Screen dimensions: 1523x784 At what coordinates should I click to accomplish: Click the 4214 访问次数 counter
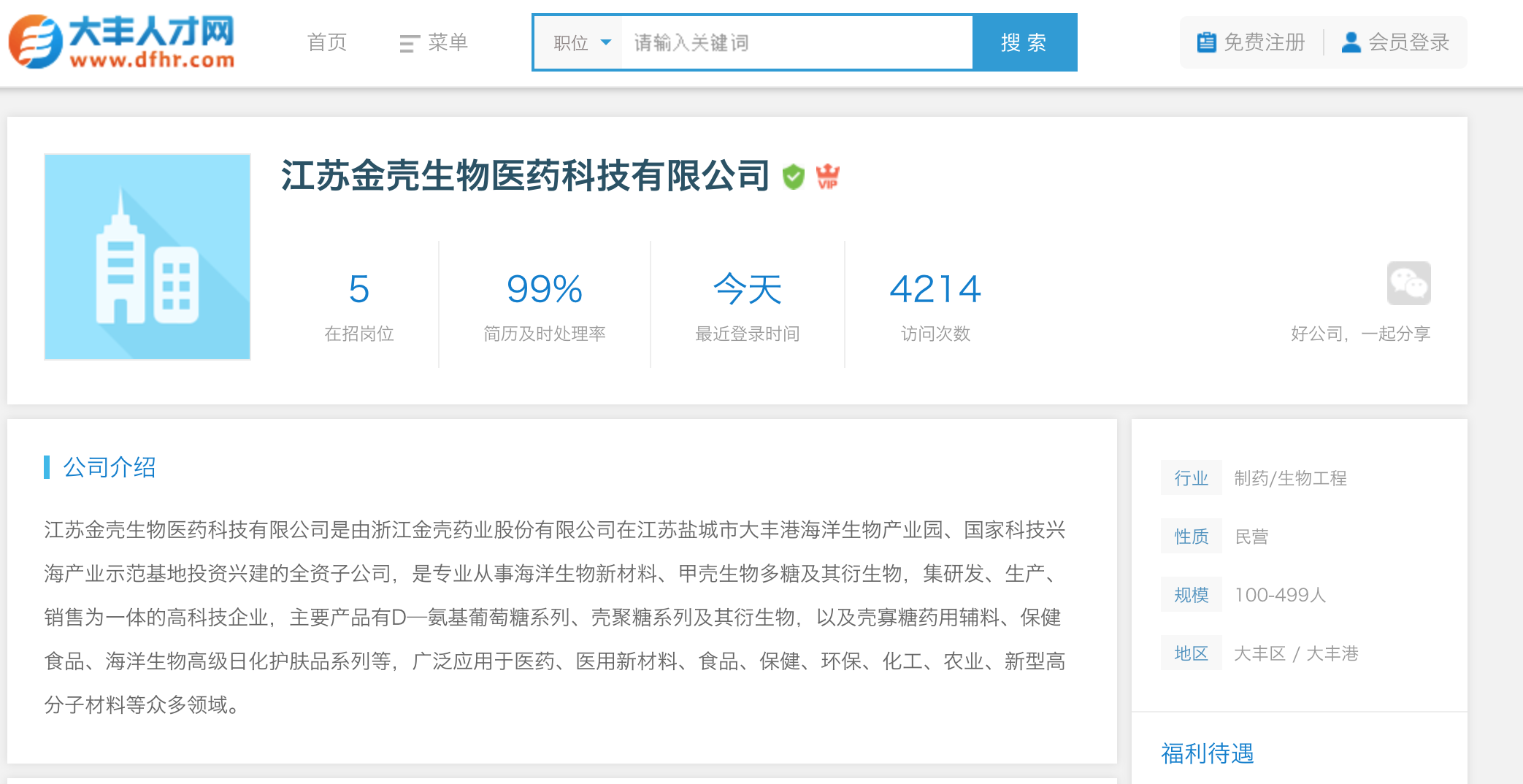point(935,305)
